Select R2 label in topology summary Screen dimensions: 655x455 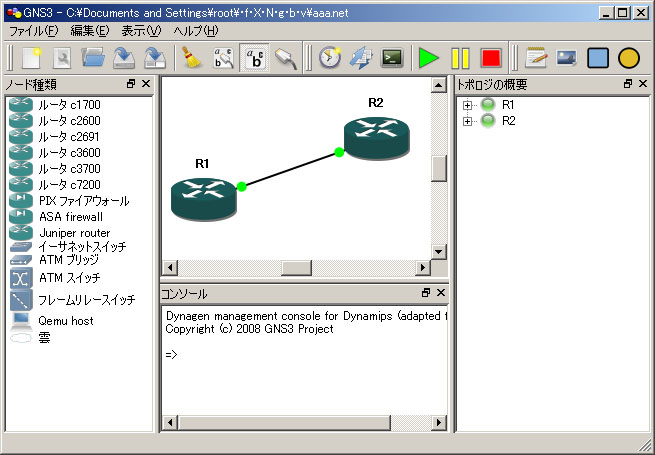(x=508, y=121)
